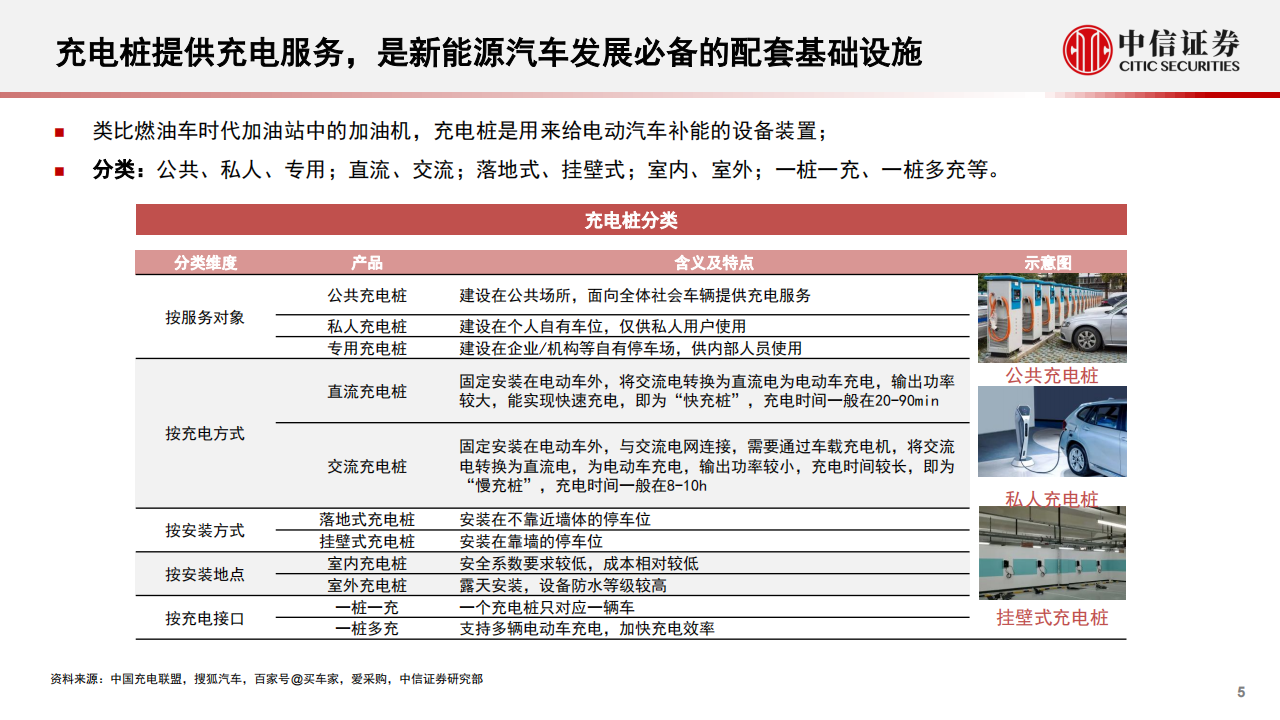Click the page number 5
1280x720 pixels.
pyautogui.click(x=1241, y=693)
